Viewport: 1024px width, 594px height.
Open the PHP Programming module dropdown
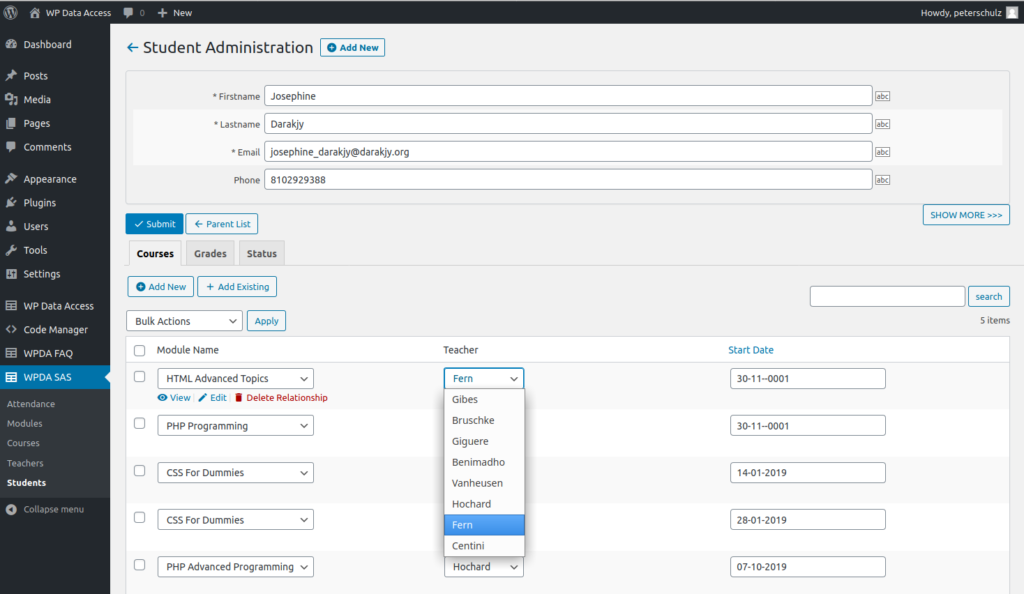coord(235,426)
